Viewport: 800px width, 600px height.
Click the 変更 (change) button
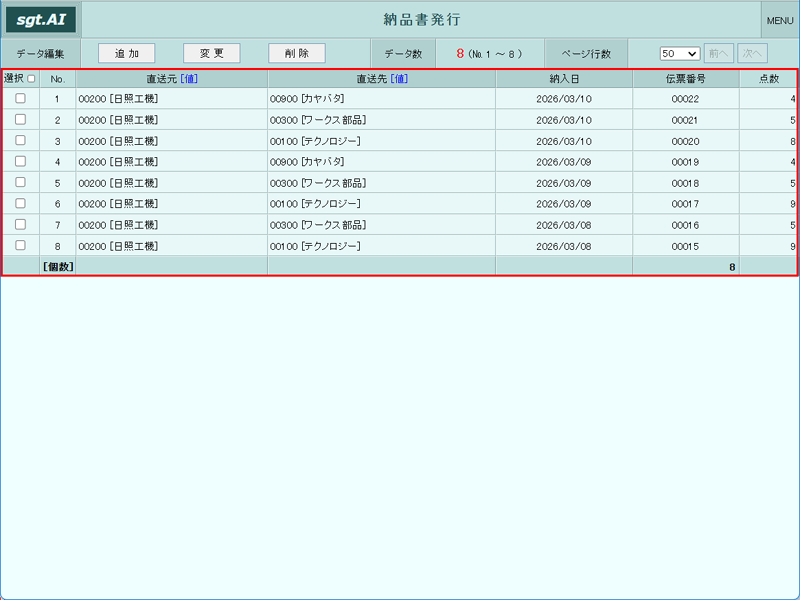212,53
